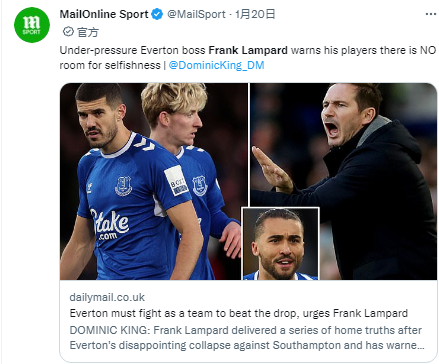Viewport: 439px width, 364px height.
Task: Click the official checkmark icon next to 官方
Action: [x=68, y=32]
